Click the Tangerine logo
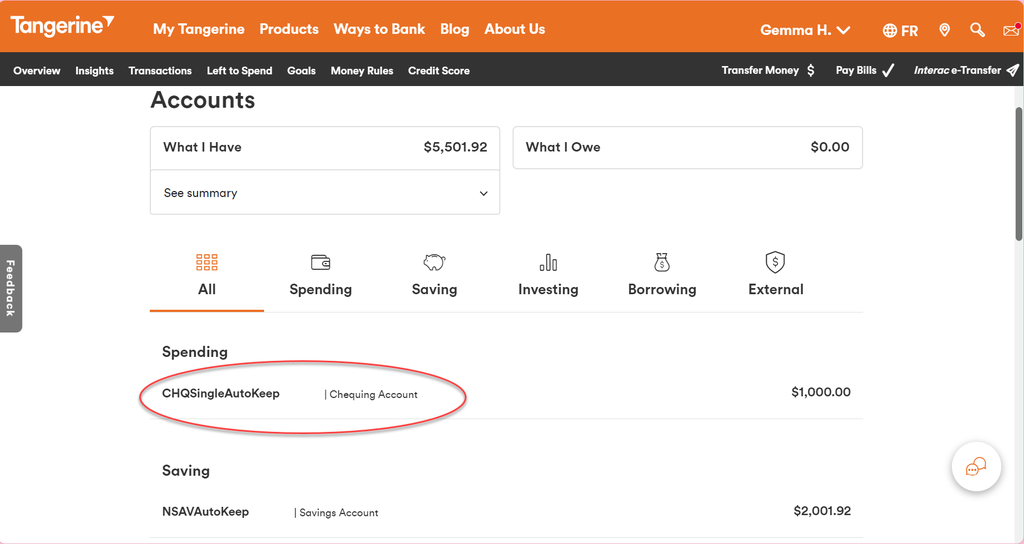The image size is (1024, 544). click(x=62, y=26)
